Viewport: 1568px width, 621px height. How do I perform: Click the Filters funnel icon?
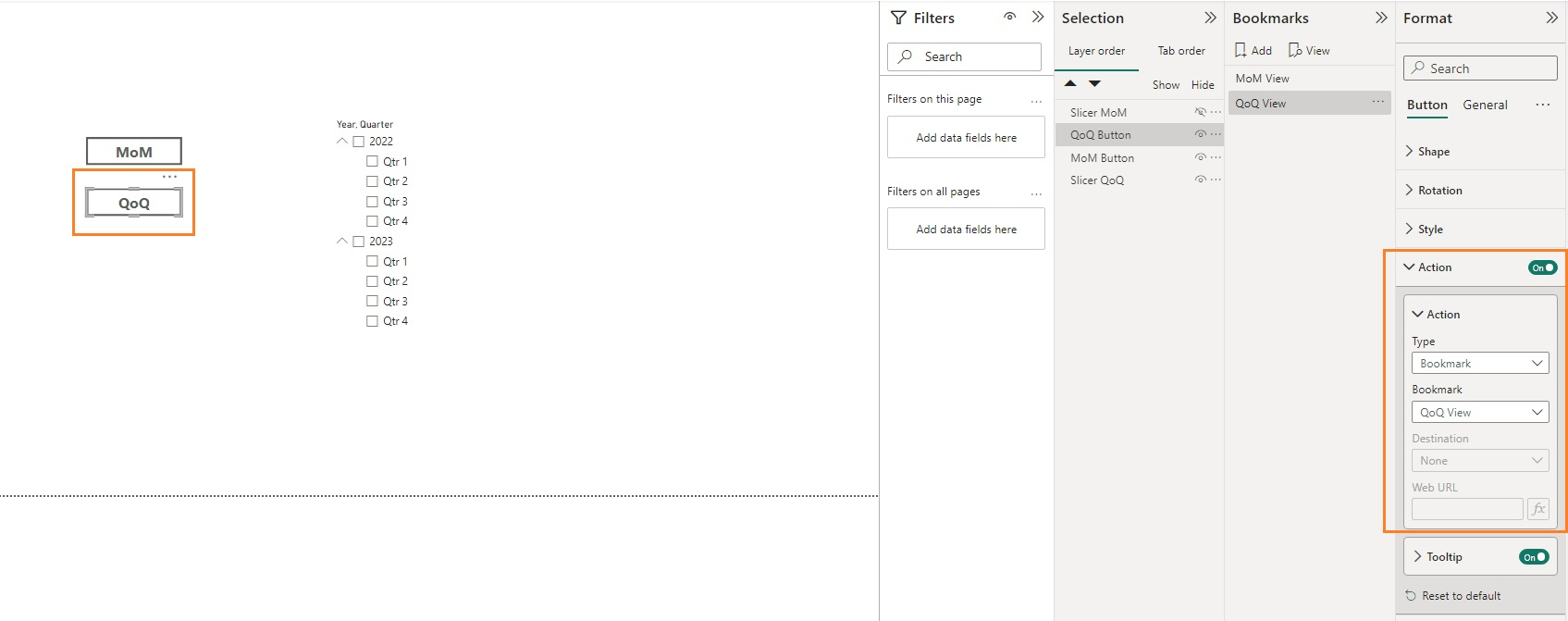coord(898,18)
